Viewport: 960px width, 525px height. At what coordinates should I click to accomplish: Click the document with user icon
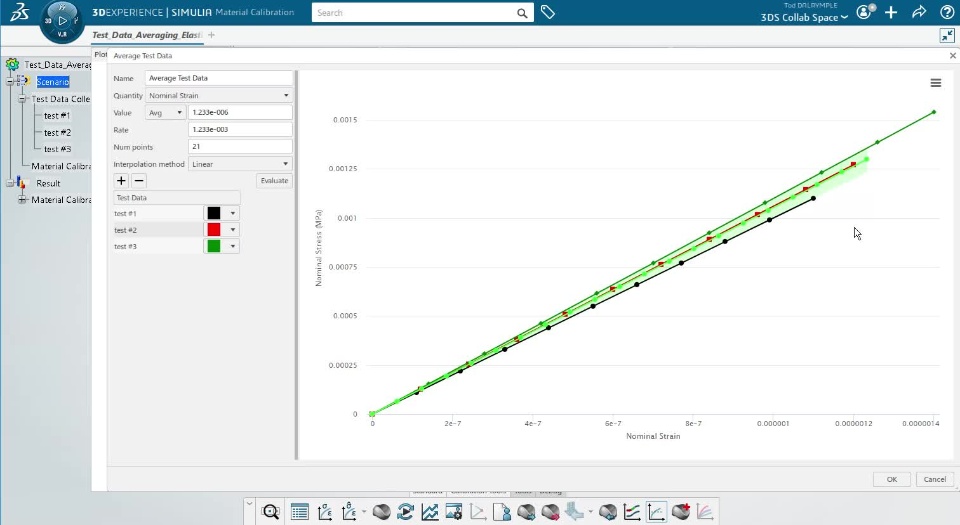[501, 511]
